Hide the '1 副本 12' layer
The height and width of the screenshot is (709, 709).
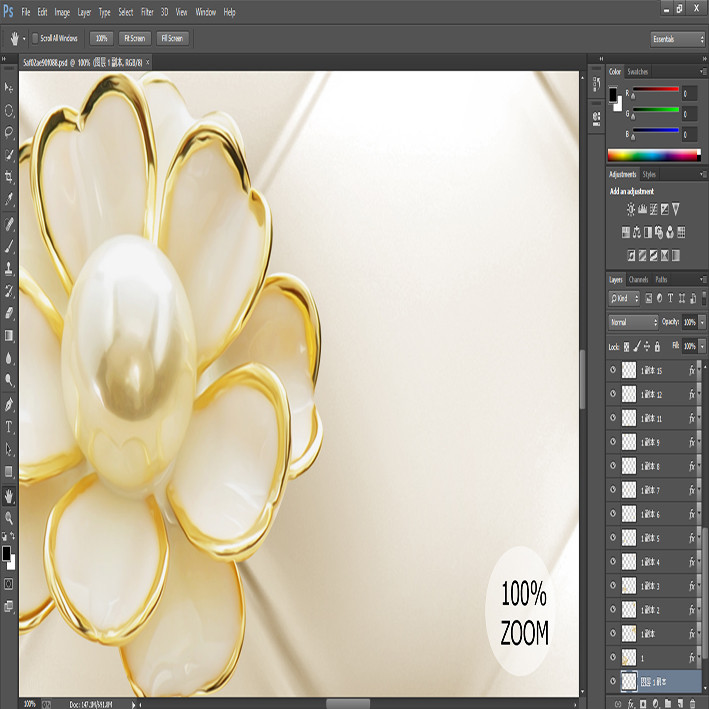click(613, 393)
